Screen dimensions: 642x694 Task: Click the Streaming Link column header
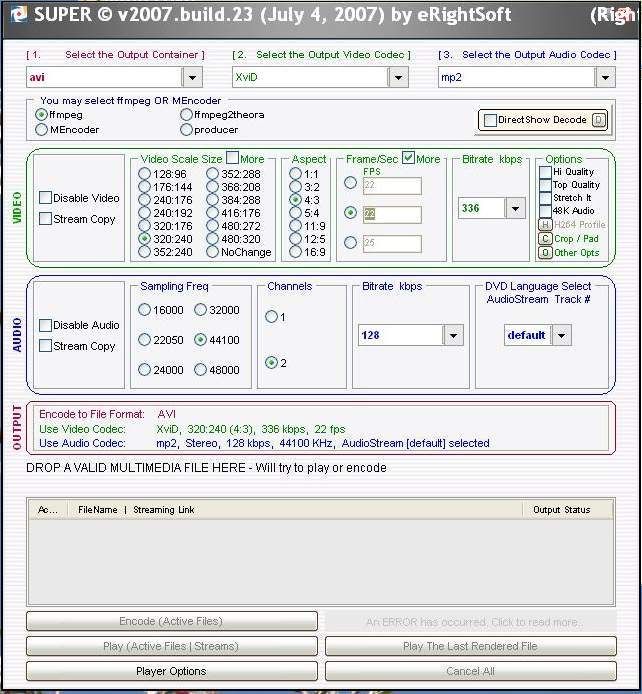164,510
